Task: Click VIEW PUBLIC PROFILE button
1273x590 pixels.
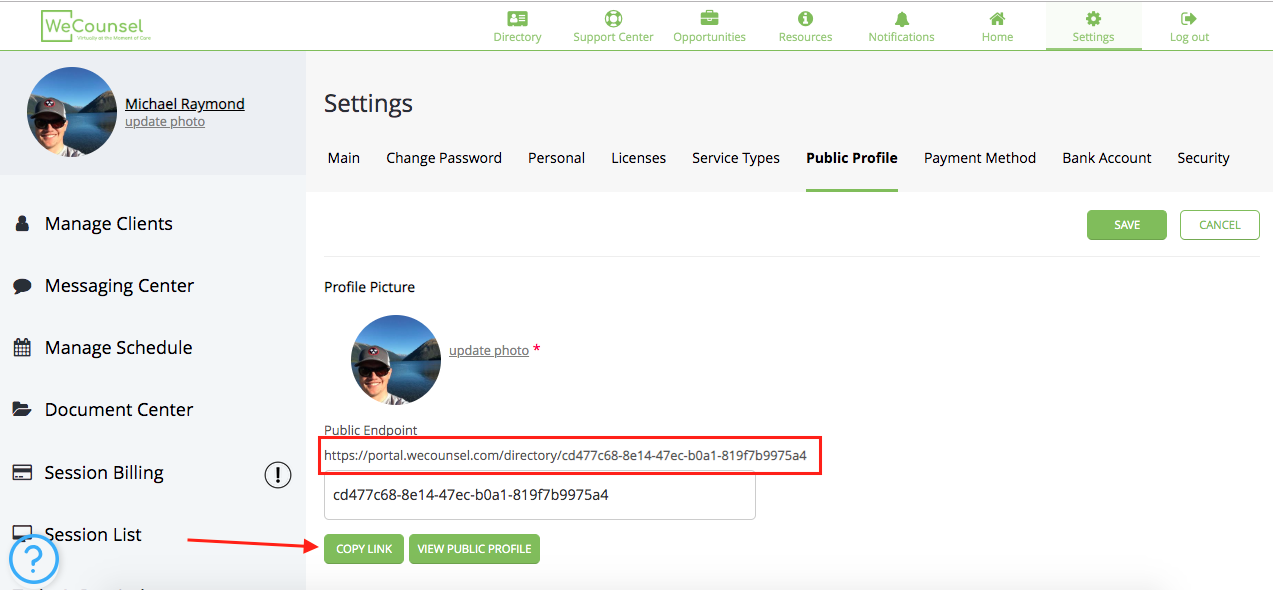Action: pyautogui.click(x=474, y=549)
